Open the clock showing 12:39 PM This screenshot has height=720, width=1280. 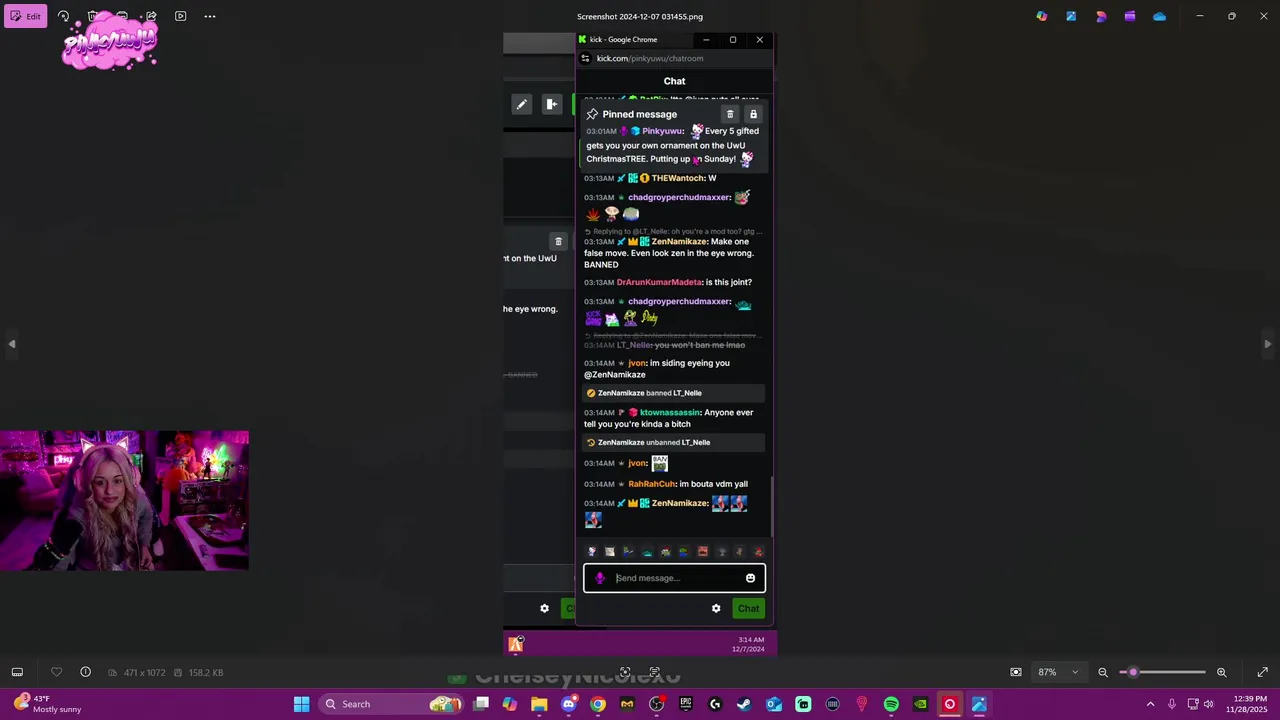pyautogui.click(x=1247, y=704)
